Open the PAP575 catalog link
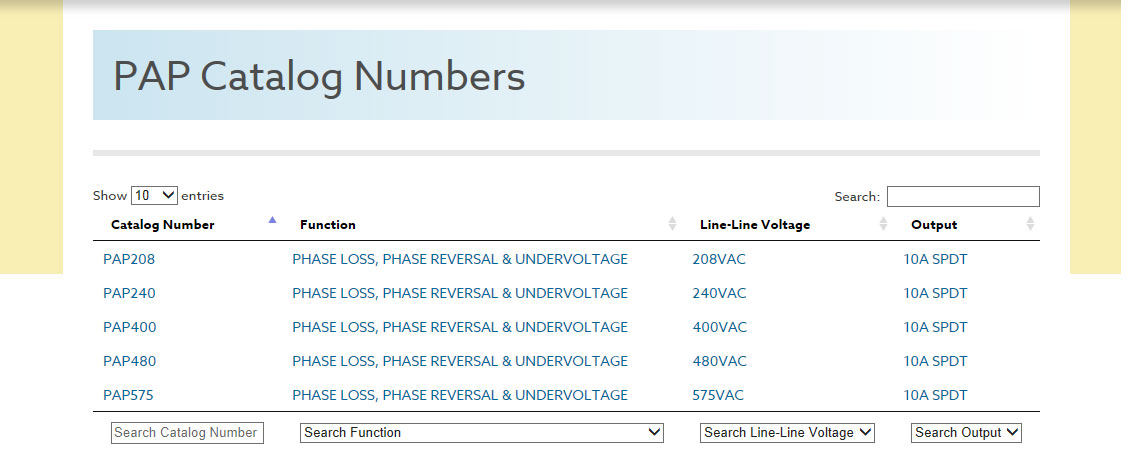The width and height of the screenshot is (1127, 464). [128, 395]
